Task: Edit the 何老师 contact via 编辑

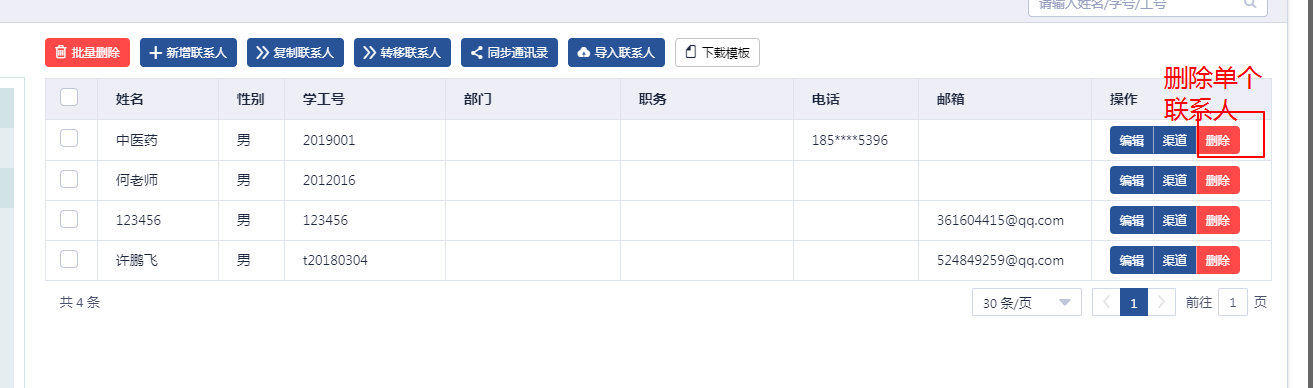Action: click(x=1131, y=180)
